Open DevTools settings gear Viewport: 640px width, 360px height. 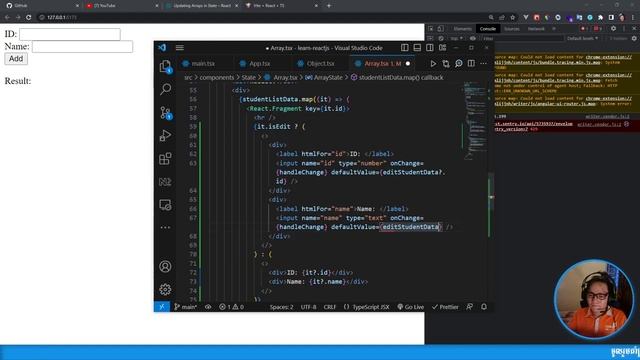point(613,29)
